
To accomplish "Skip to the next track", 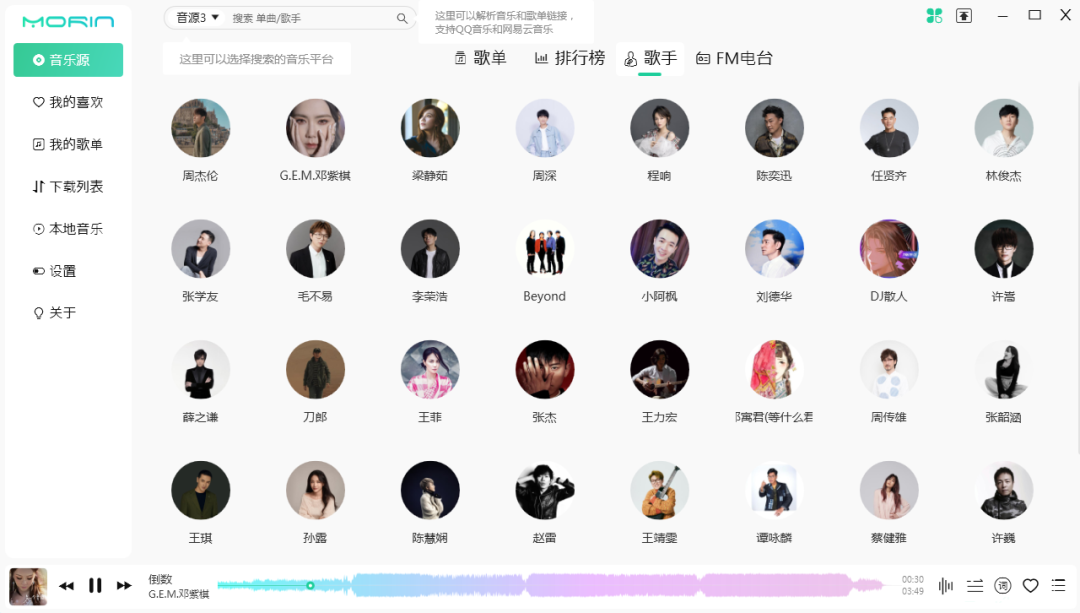I will point(124,586).
